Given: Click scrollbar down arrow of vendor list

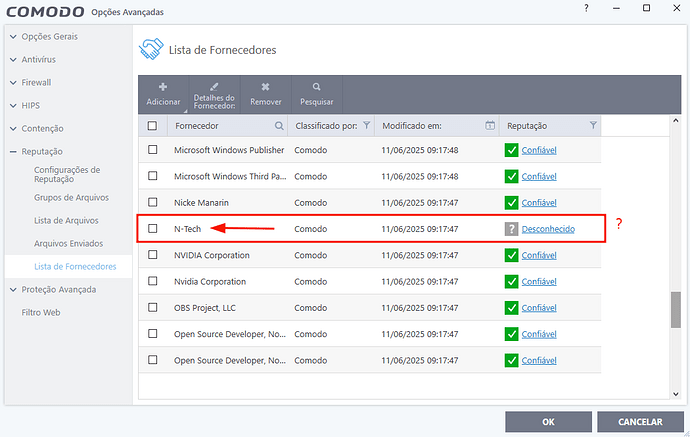Looking at the screenshot, I should 675,394.
